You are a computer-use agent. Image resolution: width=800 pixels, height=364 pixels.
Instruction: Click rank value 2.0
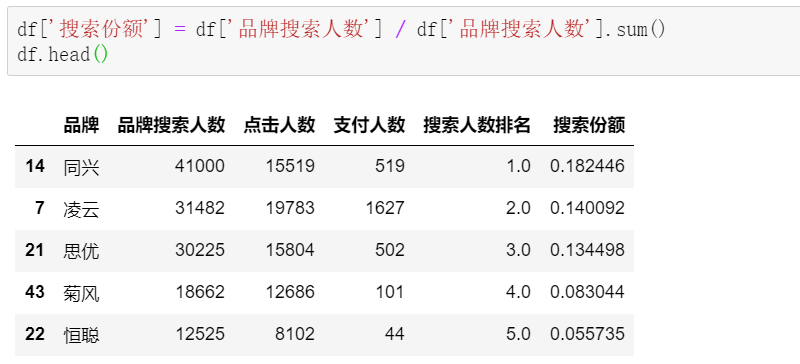point(518,208)
